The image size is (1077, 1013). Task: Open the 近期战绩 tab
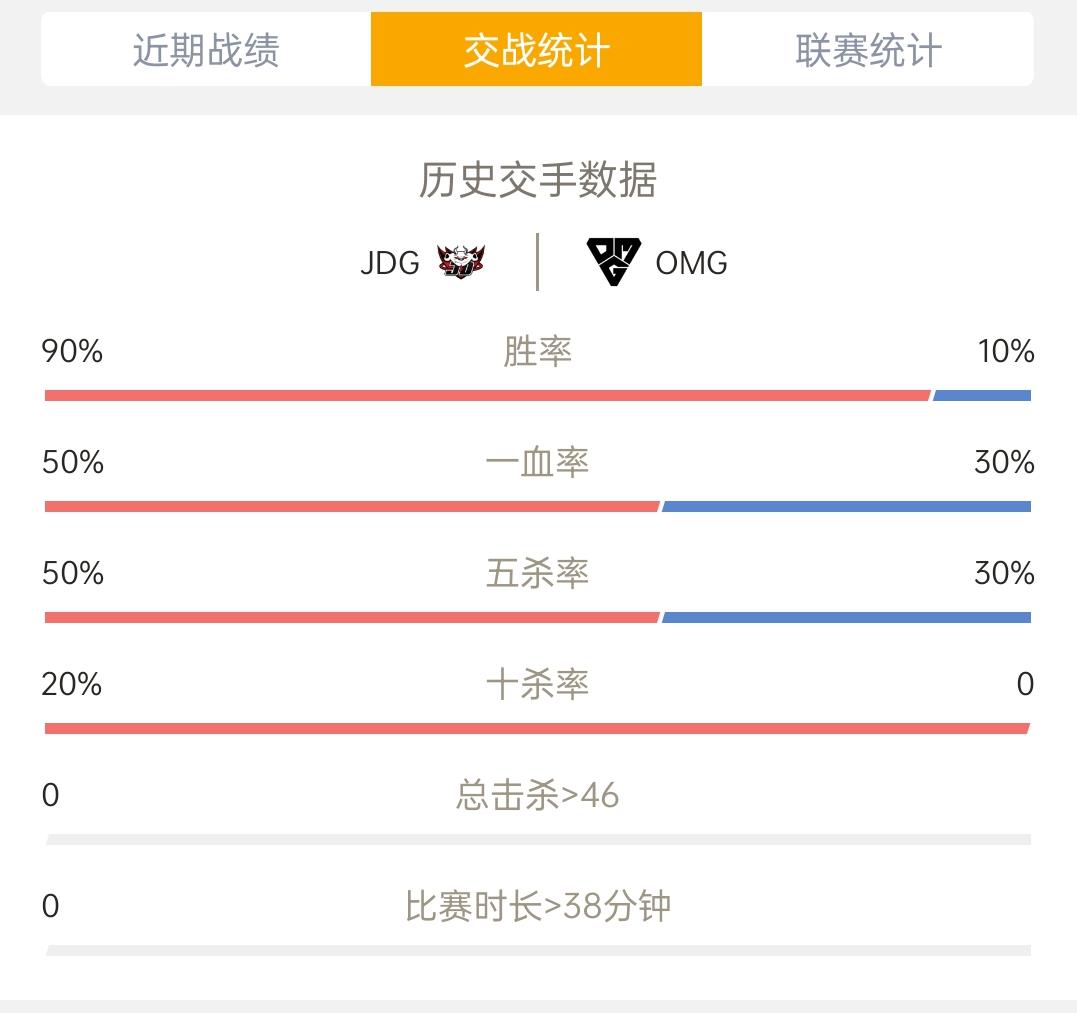point(206,49)
